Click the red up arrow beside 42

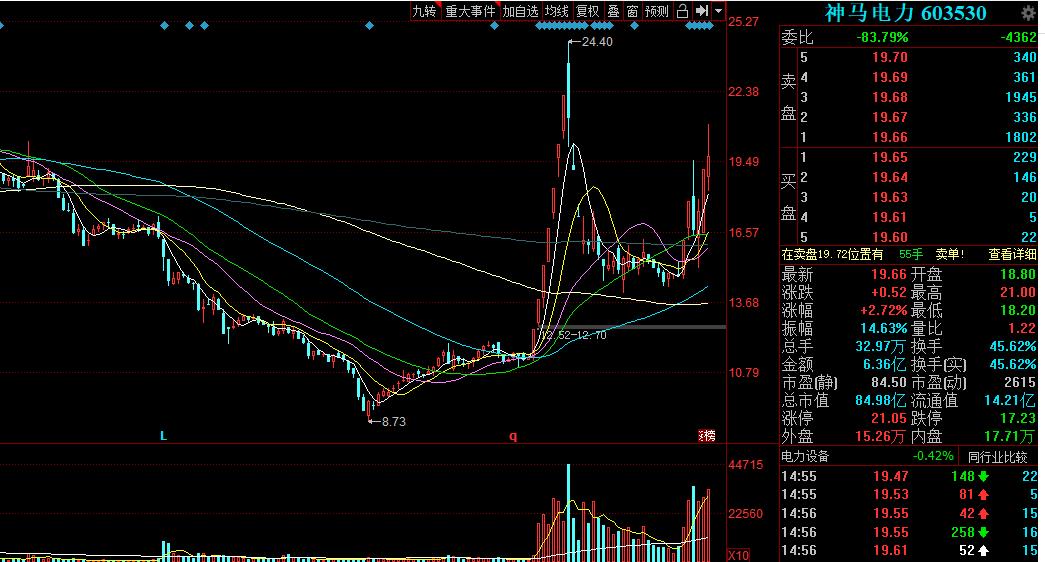tap(984, 513)
